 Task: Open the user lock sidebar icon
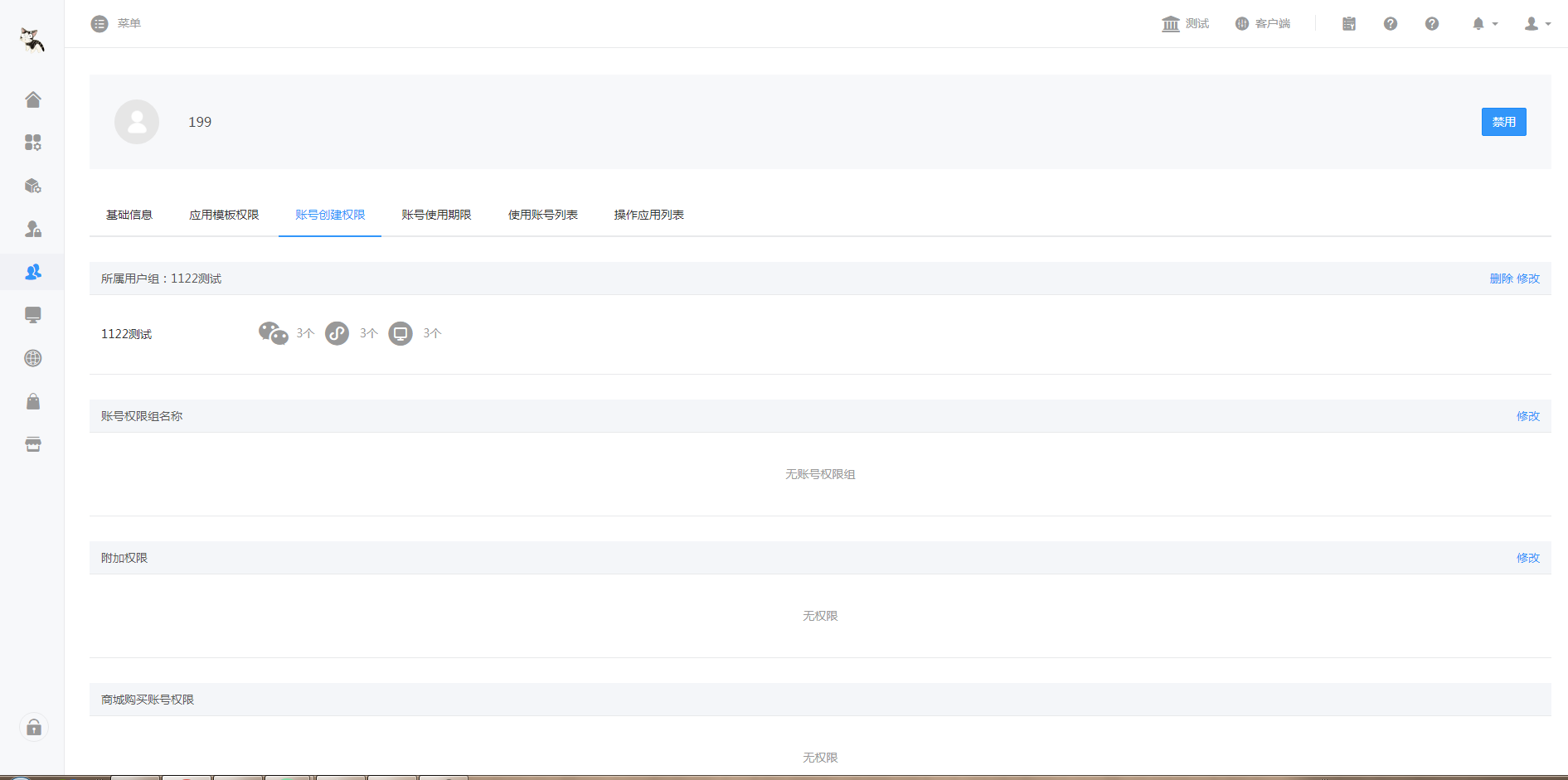(33, 229)
